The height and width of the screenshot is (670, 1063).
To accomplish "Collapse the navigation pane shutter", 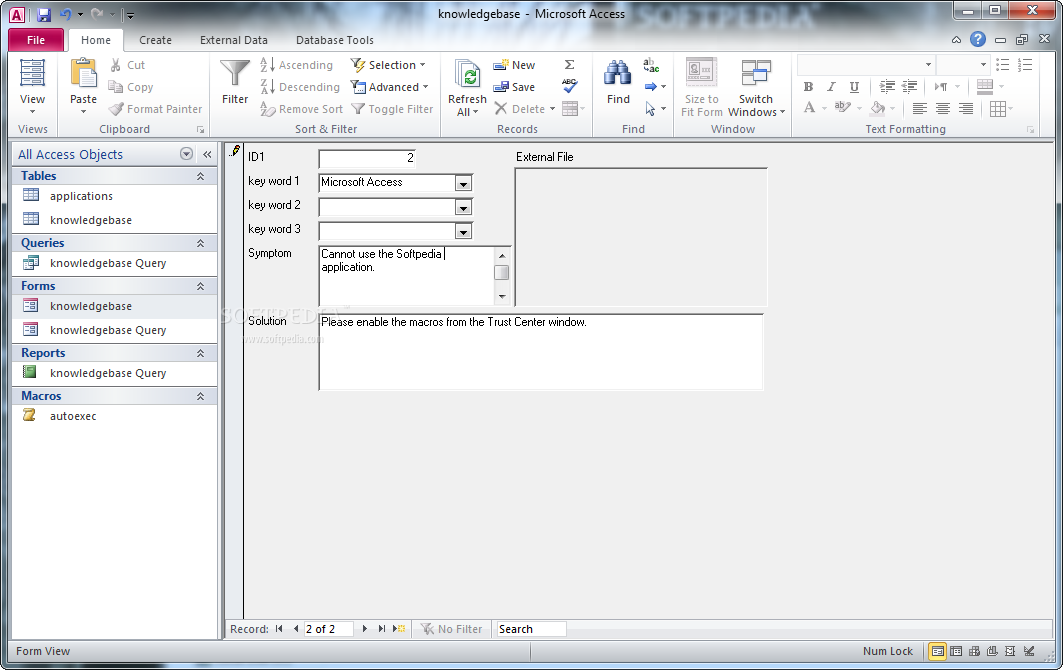I will (207, 154).
